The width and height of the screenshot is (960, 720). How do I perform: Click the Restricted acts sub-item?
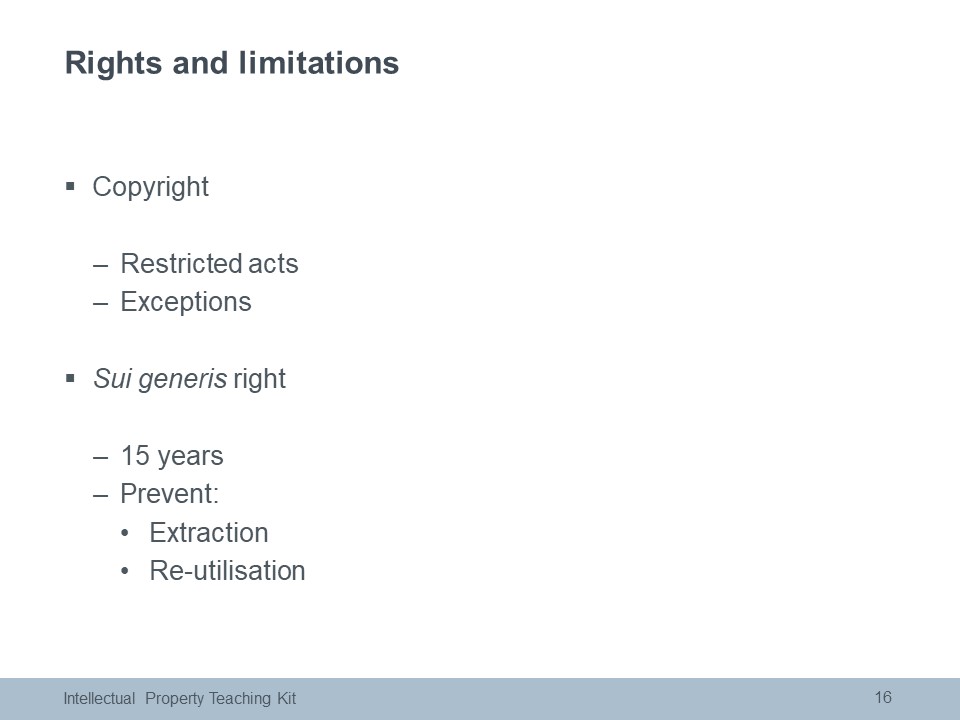pyautogui.click(x=209, y=264)
